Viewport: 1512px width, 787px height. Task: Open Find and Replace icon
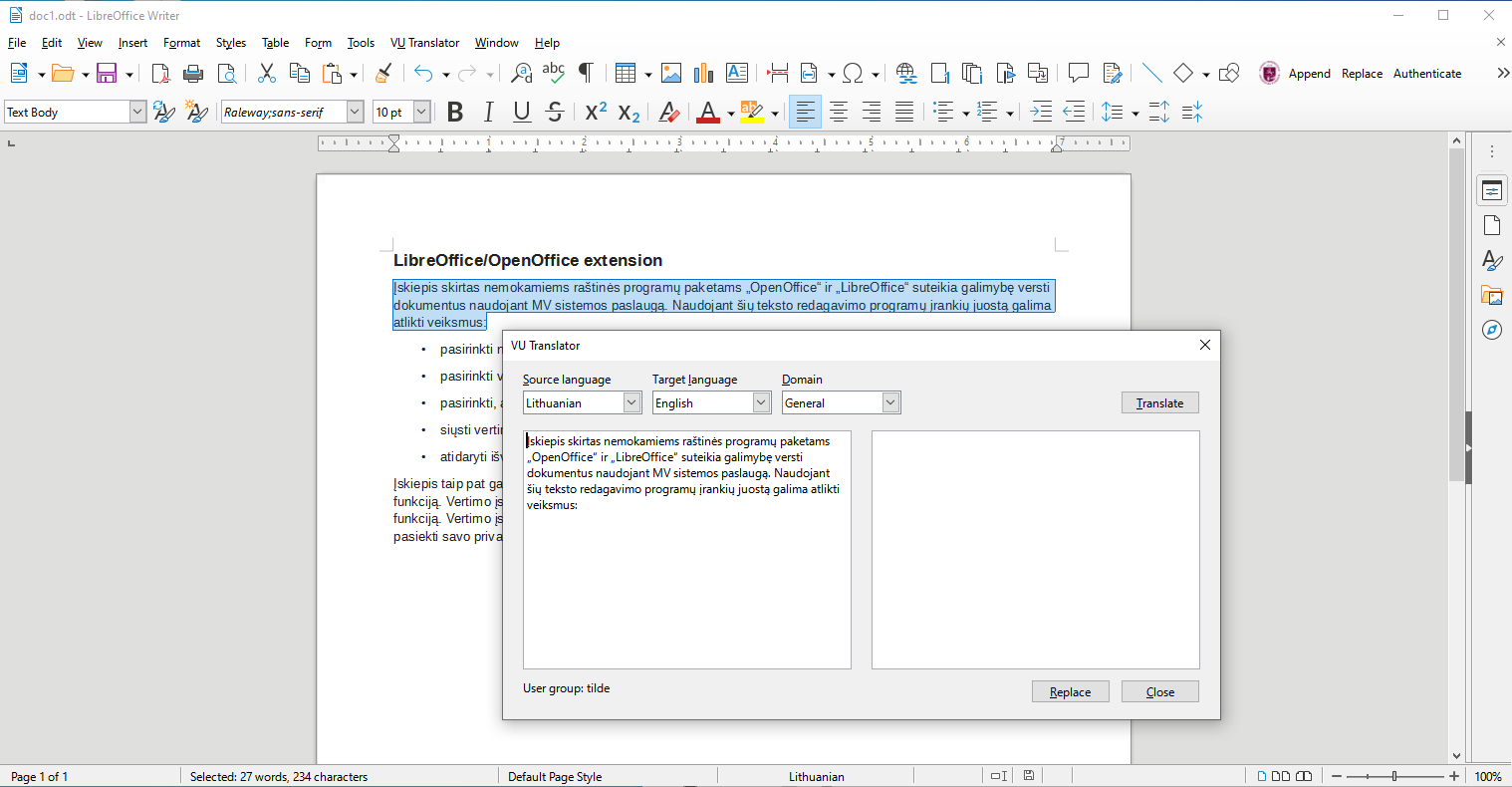point(521,73)
